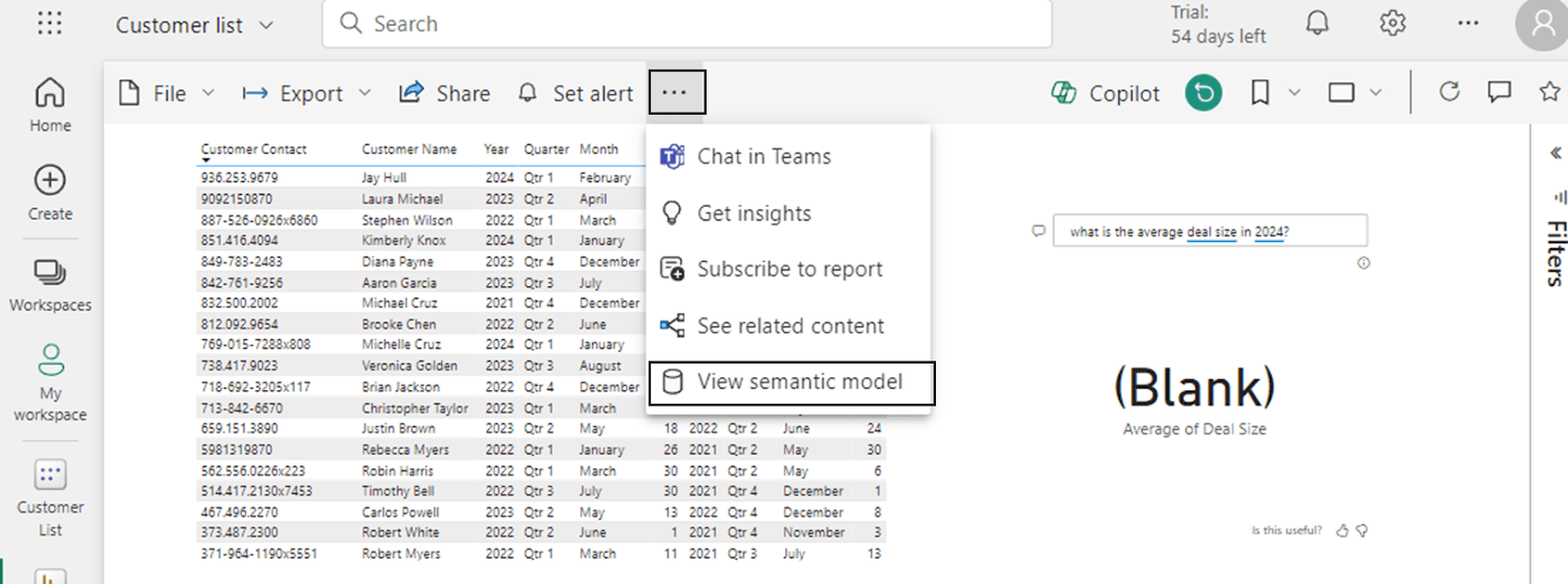Click the notifications bell icon
1568x584 pixels.
click(1317, 24)
